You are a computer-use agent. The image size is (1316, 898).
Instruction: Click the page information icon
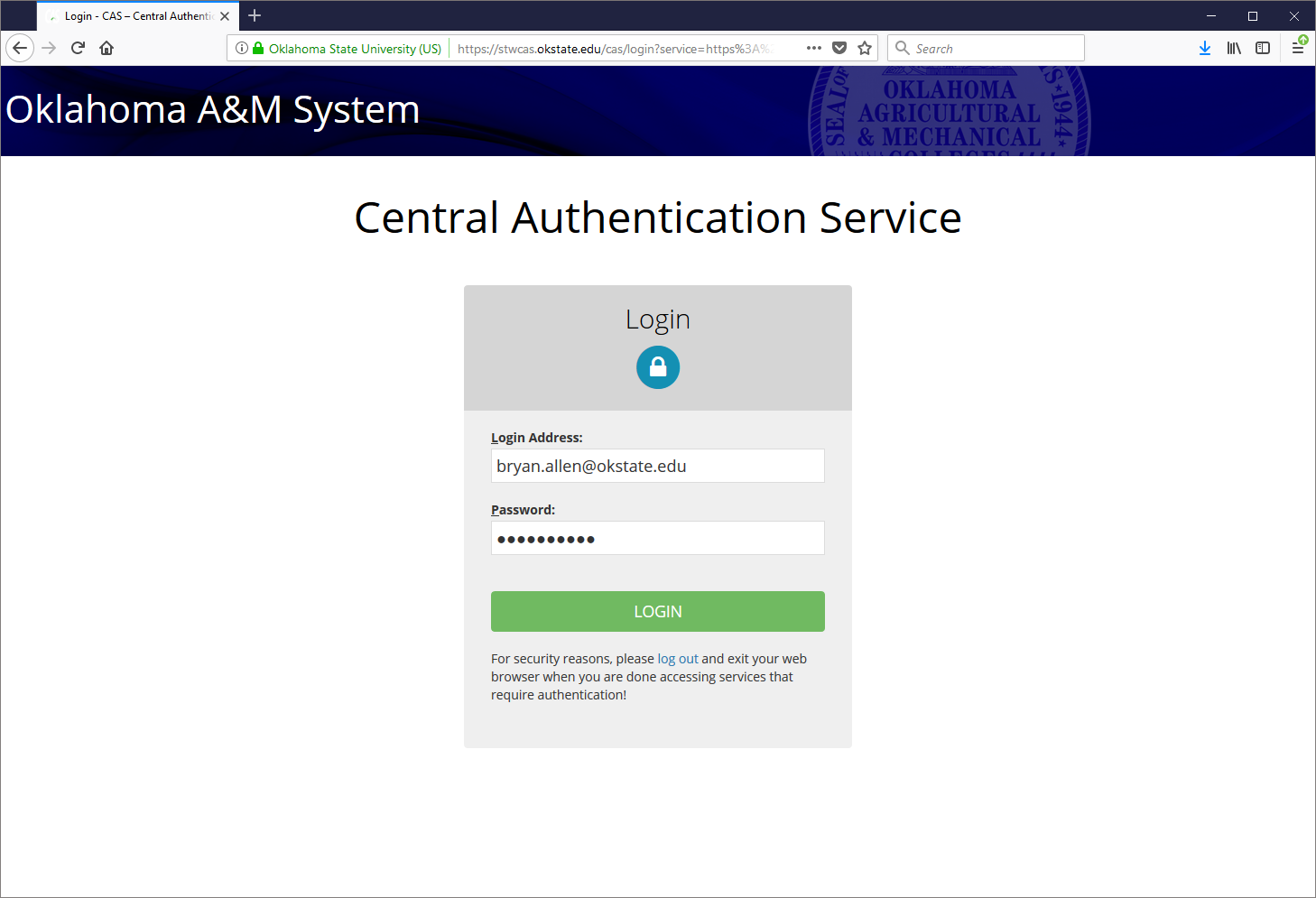pyautogui.click(x=241, y=48)
